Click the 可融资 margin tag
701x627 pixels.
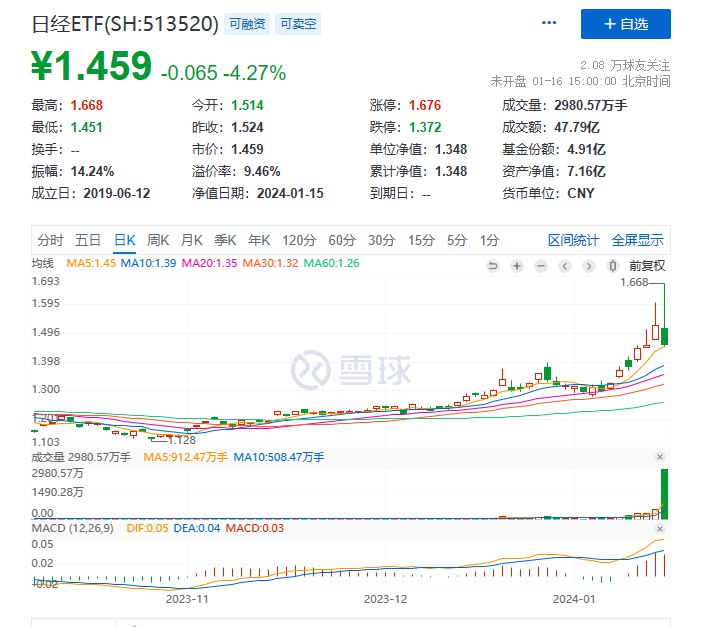[247, 24]
